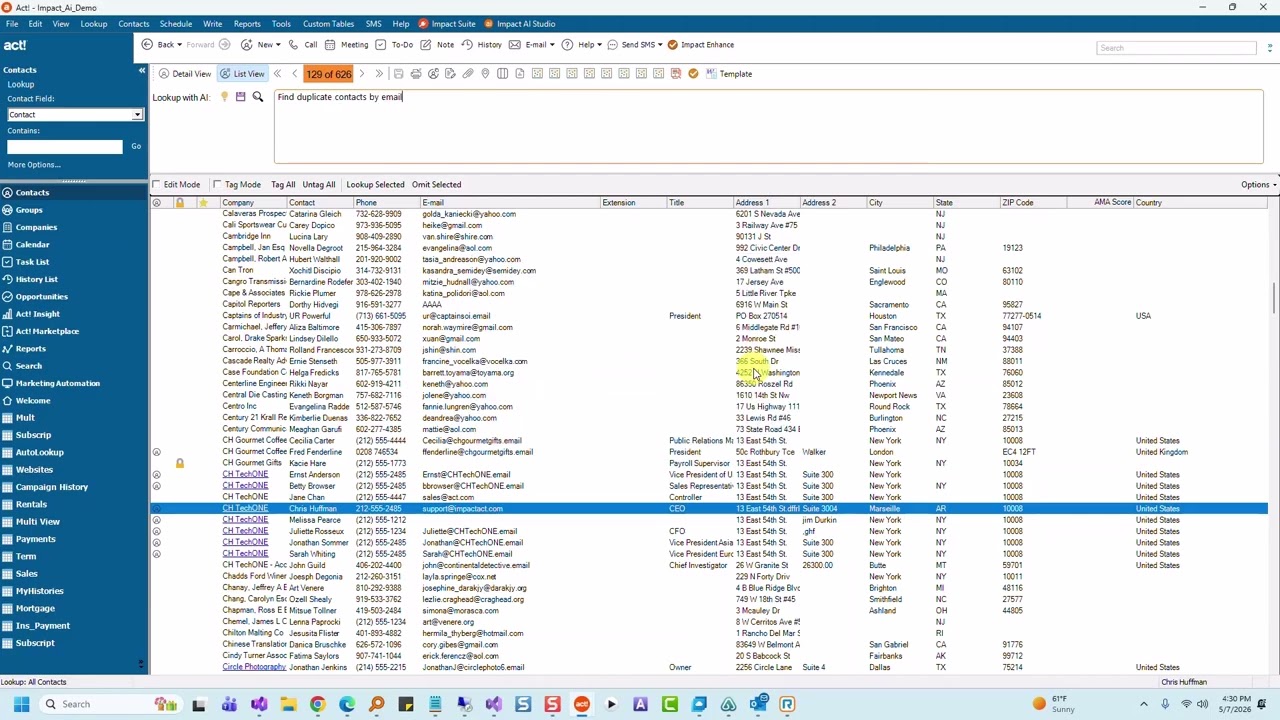The width and height of the screenshot is (1280, 720).
Task: Click Omit Selected
Action: tap(436, 185)
